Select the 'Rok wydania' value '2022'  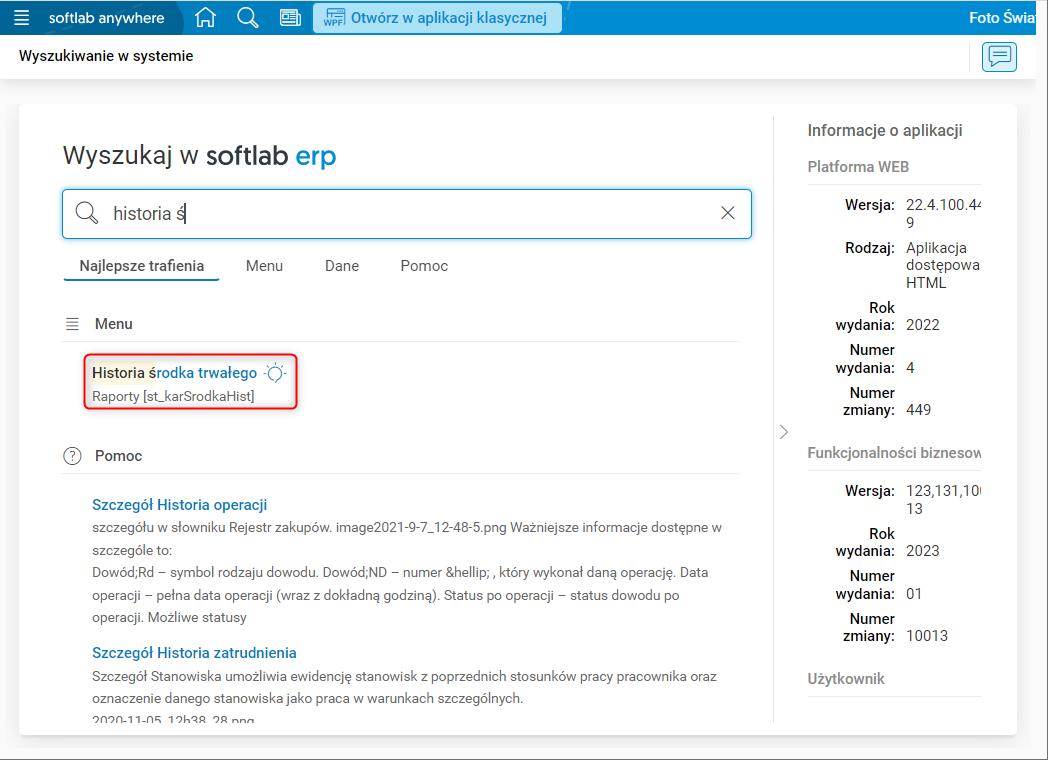[923, 325]
